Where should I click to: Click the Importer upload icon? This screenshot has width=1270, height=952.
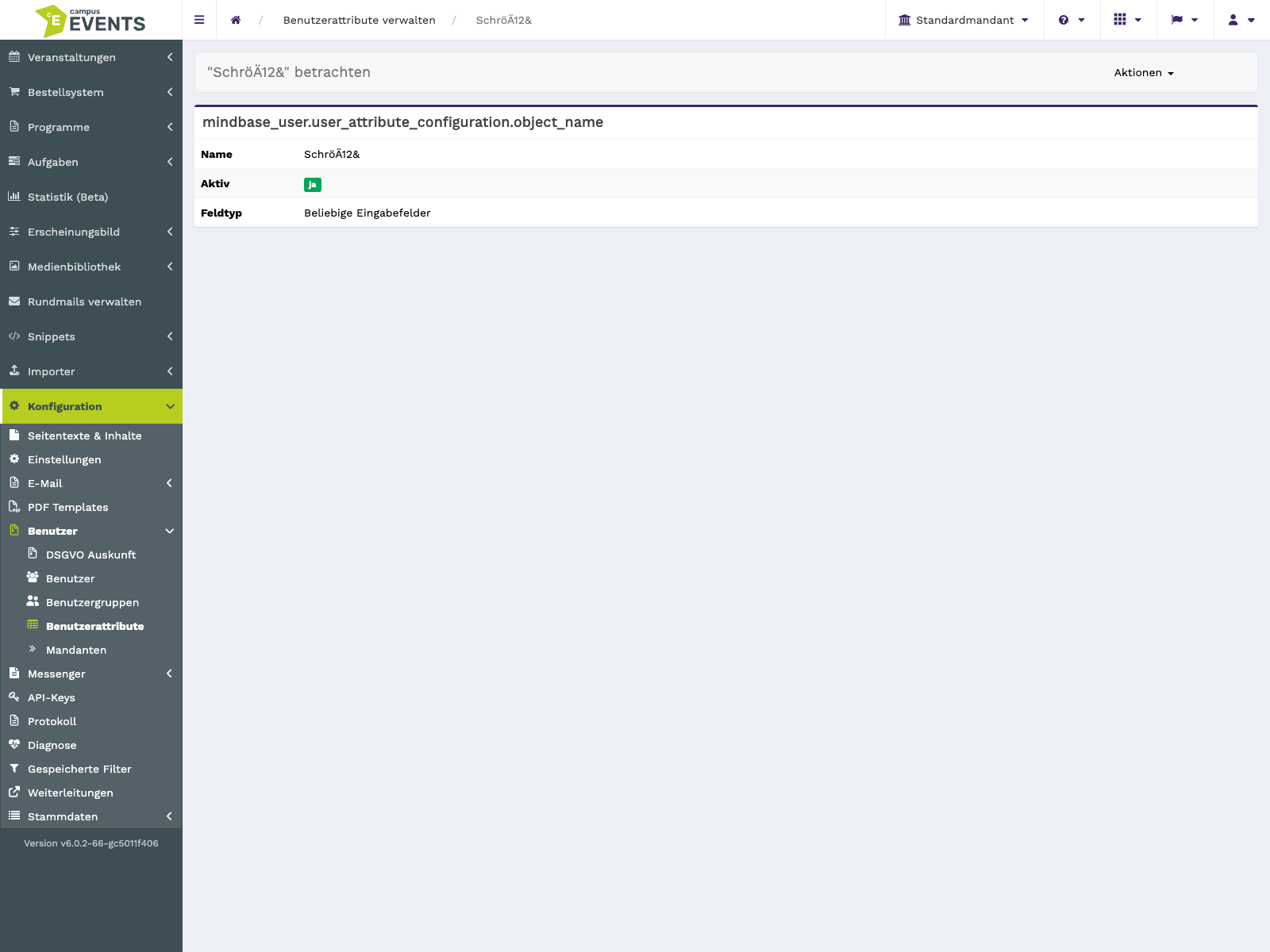click(14, 370)
